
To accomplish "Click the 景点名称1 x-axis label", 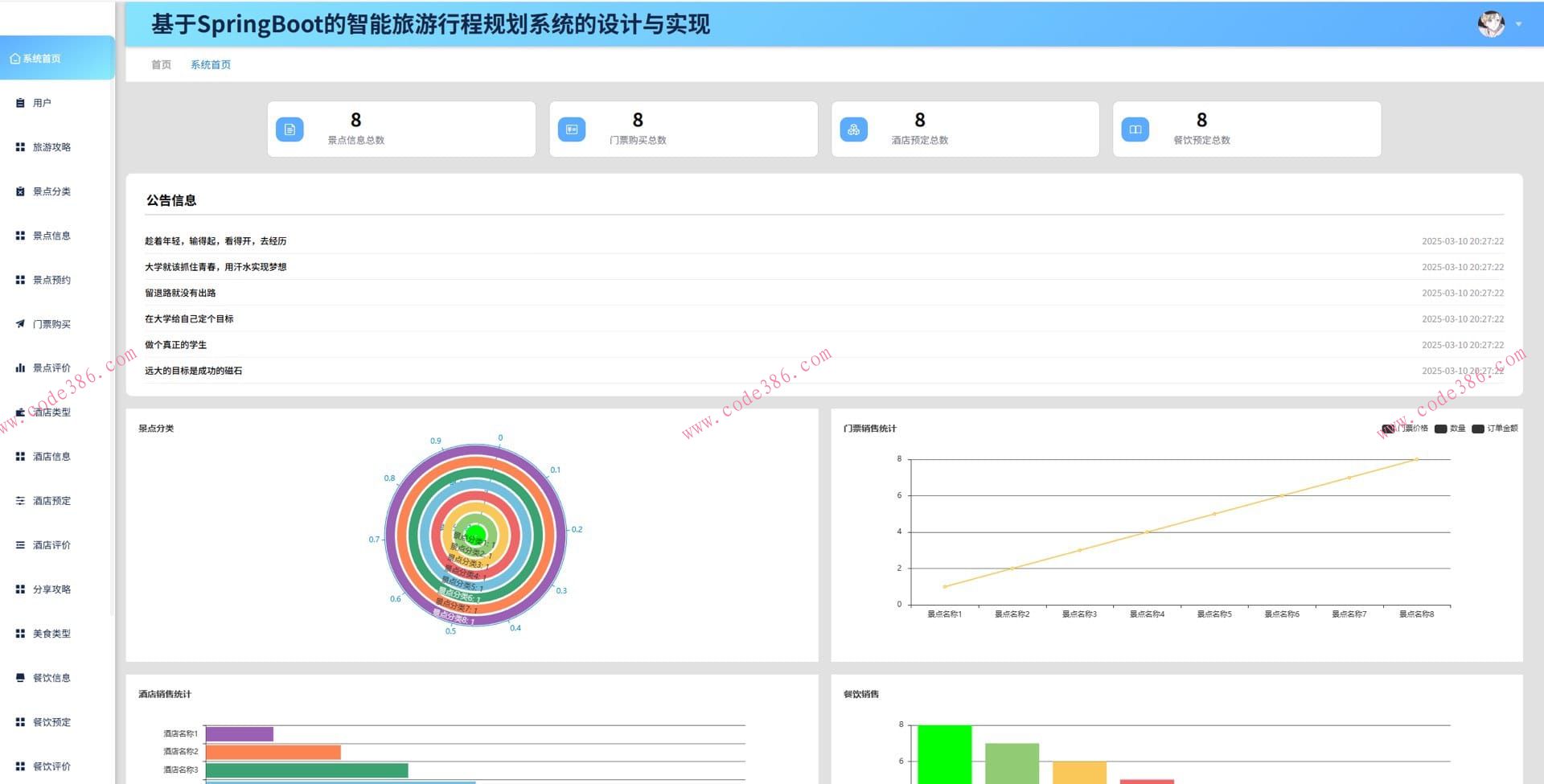I will pyautogui.click(x=945, y=614).
